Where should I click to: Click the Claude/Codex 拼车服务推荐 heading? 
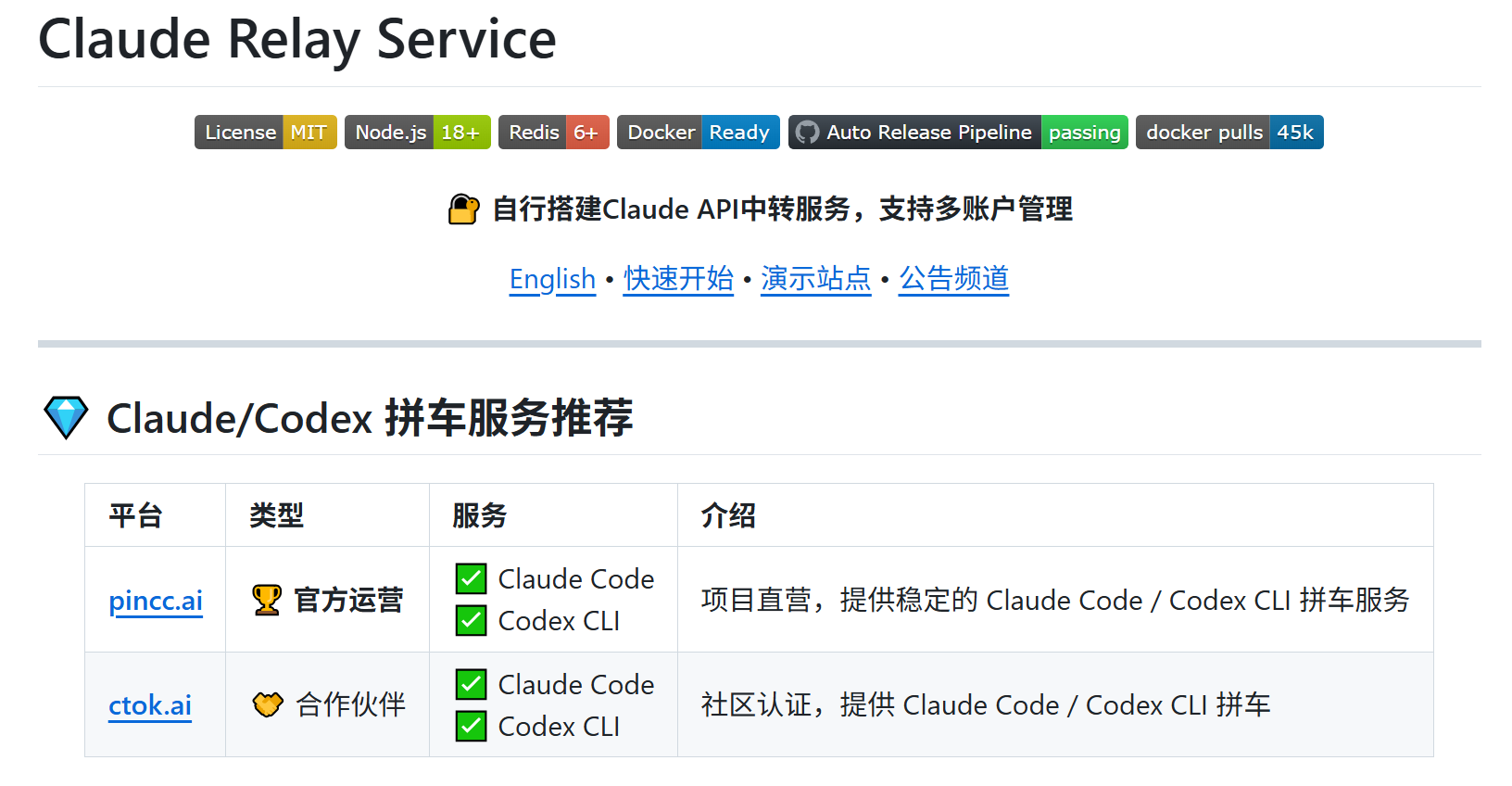370,418
